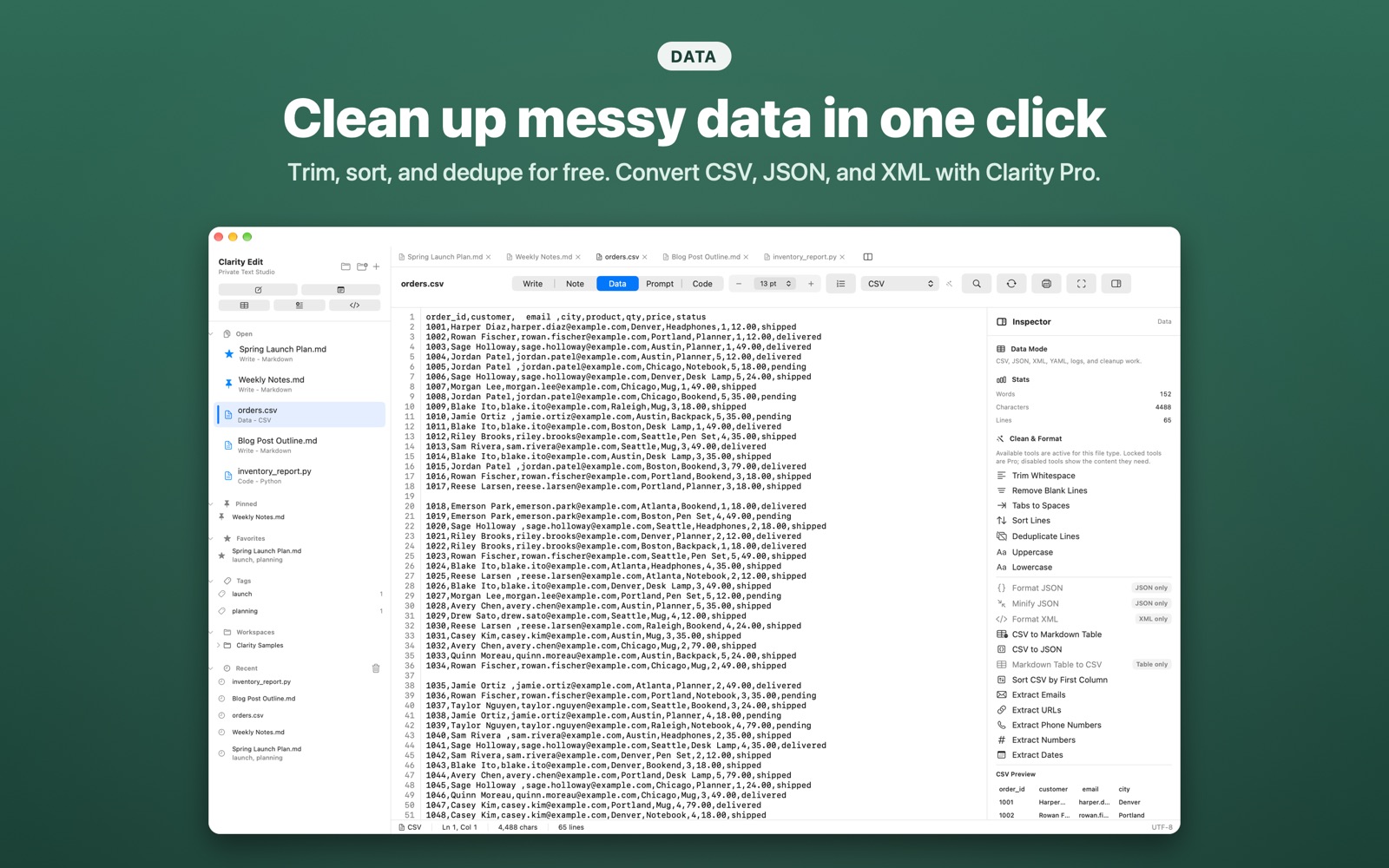The width and height of the screenshot is (1389, 868).
Task: Click the table grid mode button in sidebar
Action: coord(244,306)
